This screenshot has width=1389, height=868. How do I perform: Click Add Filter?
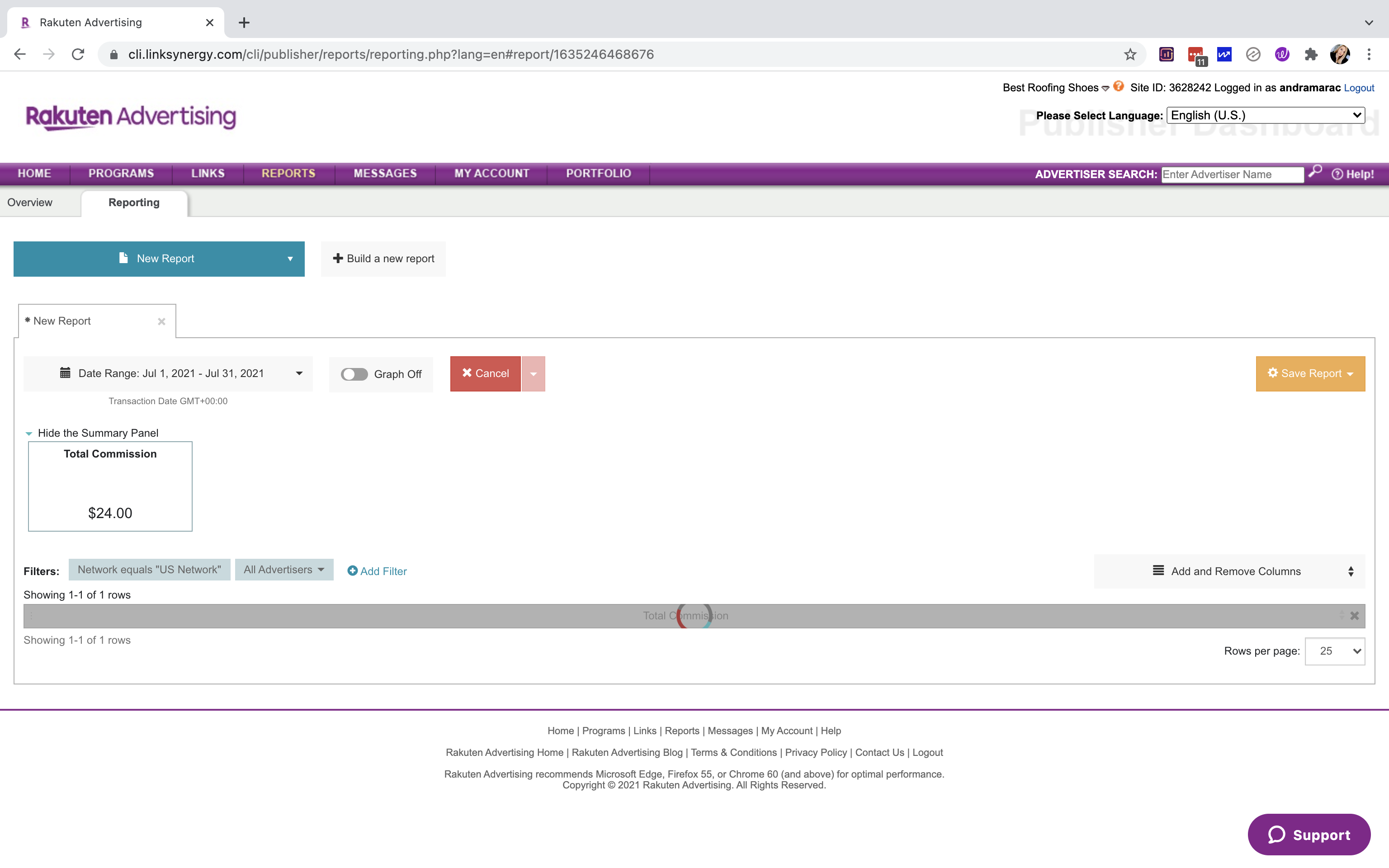point(377,571)
